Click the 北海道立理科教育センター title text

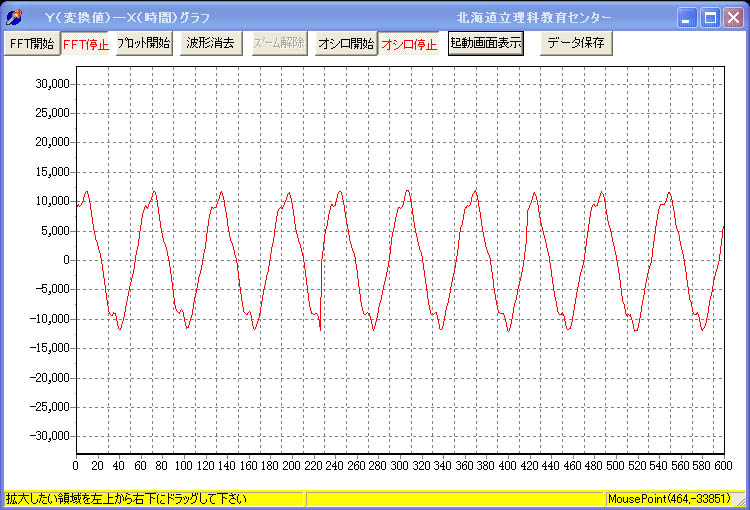(x=534, y=18)
